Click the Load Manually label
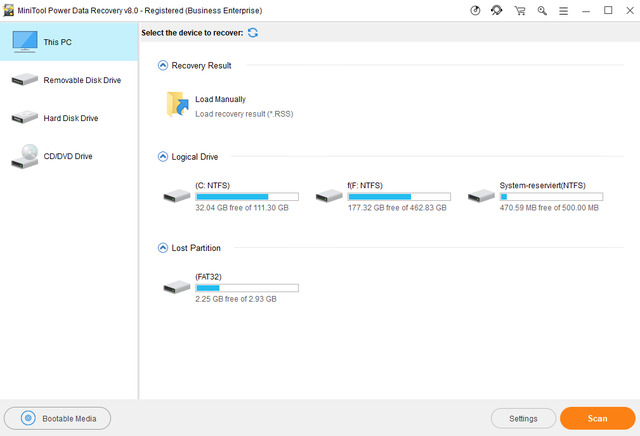This screenshot has width=640, height=436. click(220, 99)
